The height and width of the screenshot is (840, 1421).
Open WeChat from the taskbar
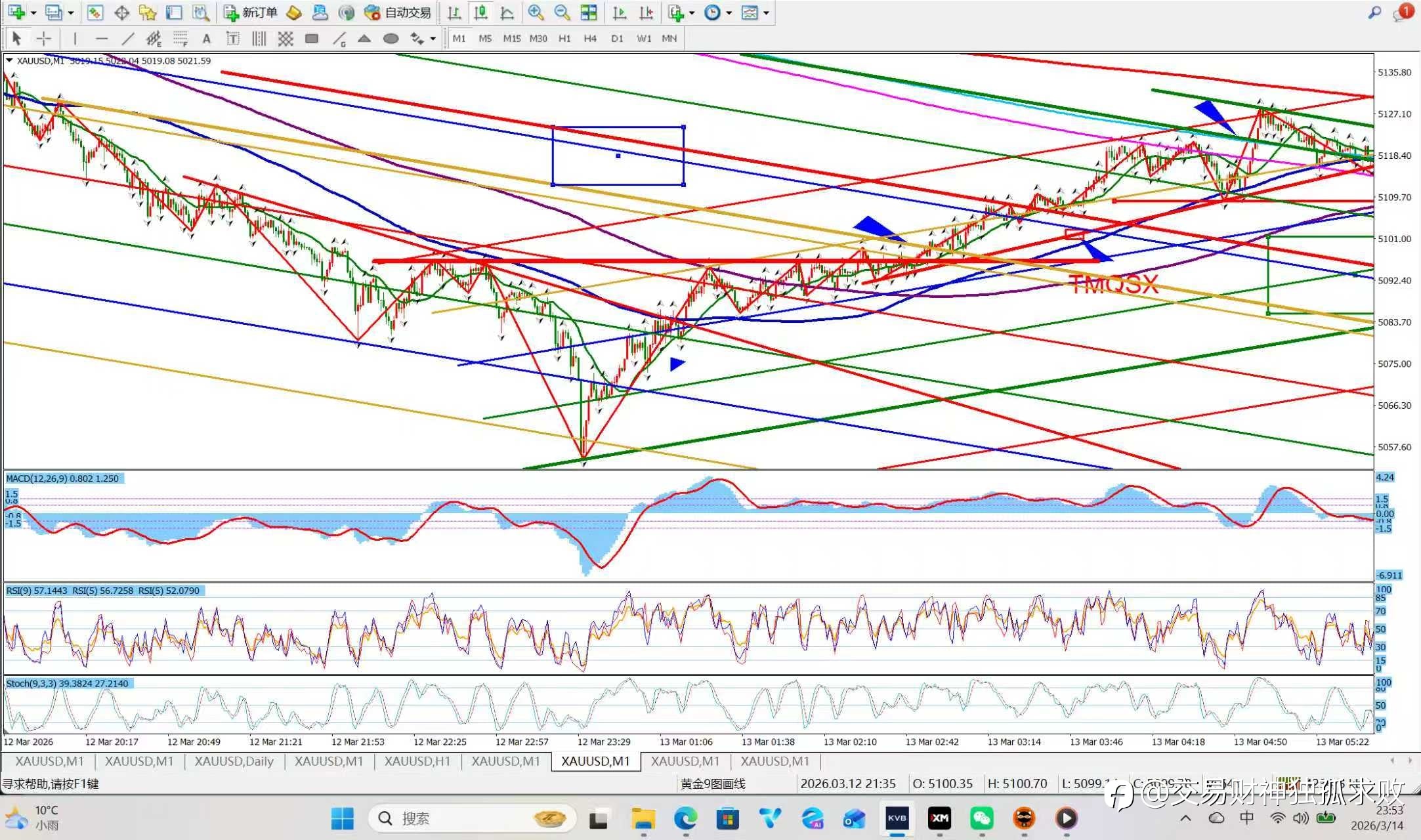(982, 818)
